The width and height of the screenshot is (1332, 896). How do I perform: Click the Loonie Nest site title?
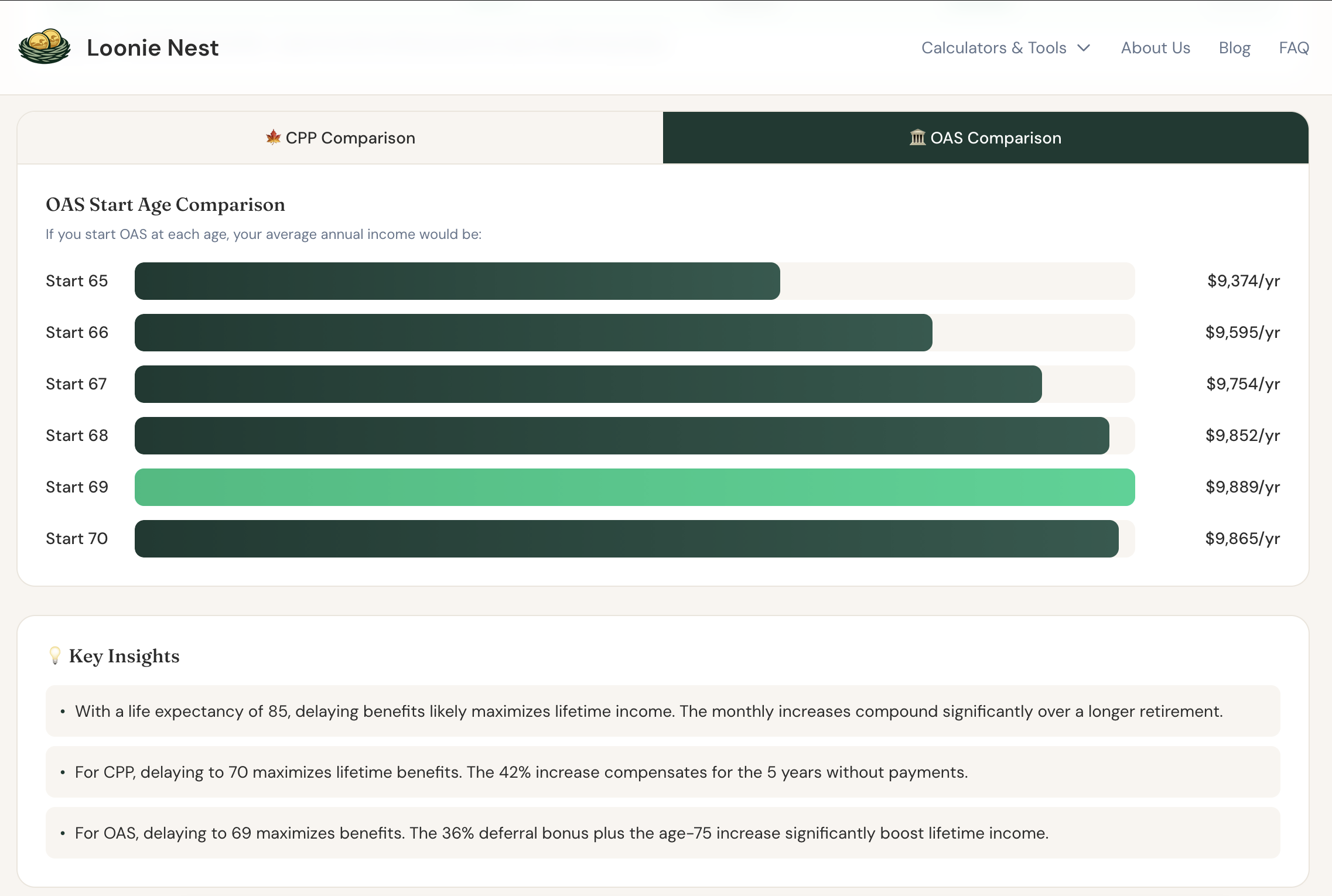coord(153,48)
